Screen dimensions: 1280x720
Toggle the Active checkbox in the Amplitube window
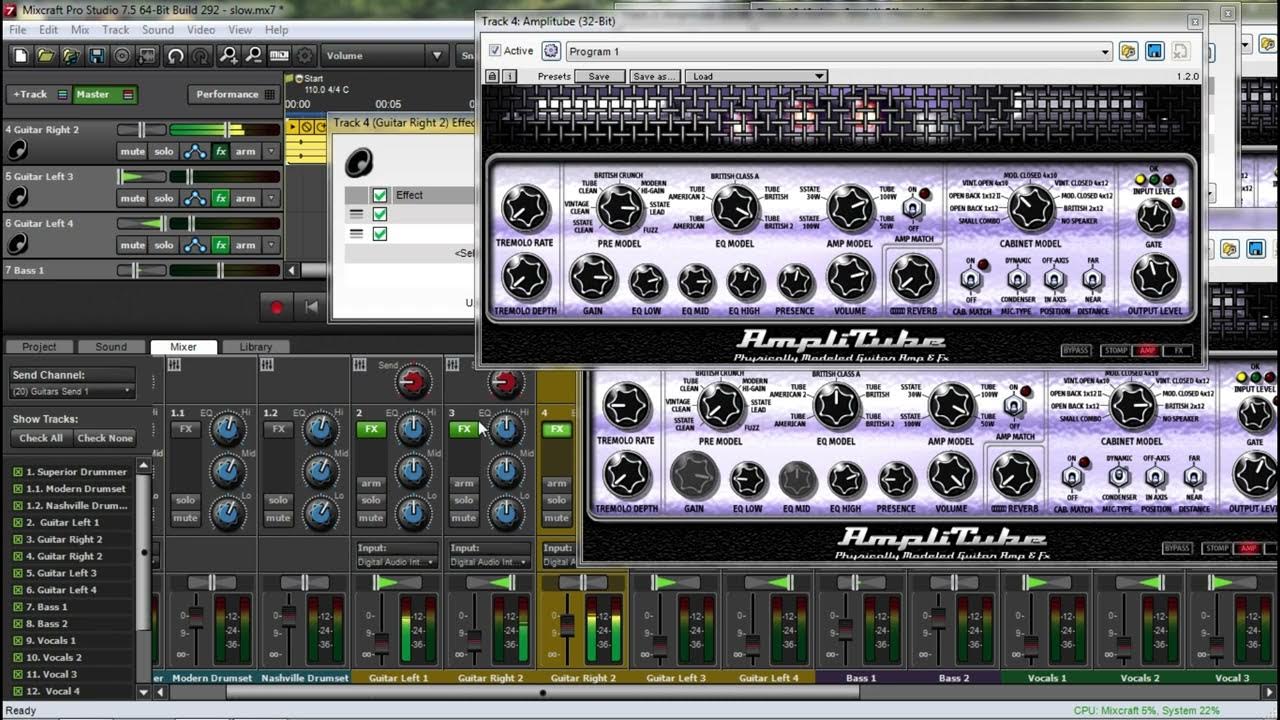[x=495, y=51]
